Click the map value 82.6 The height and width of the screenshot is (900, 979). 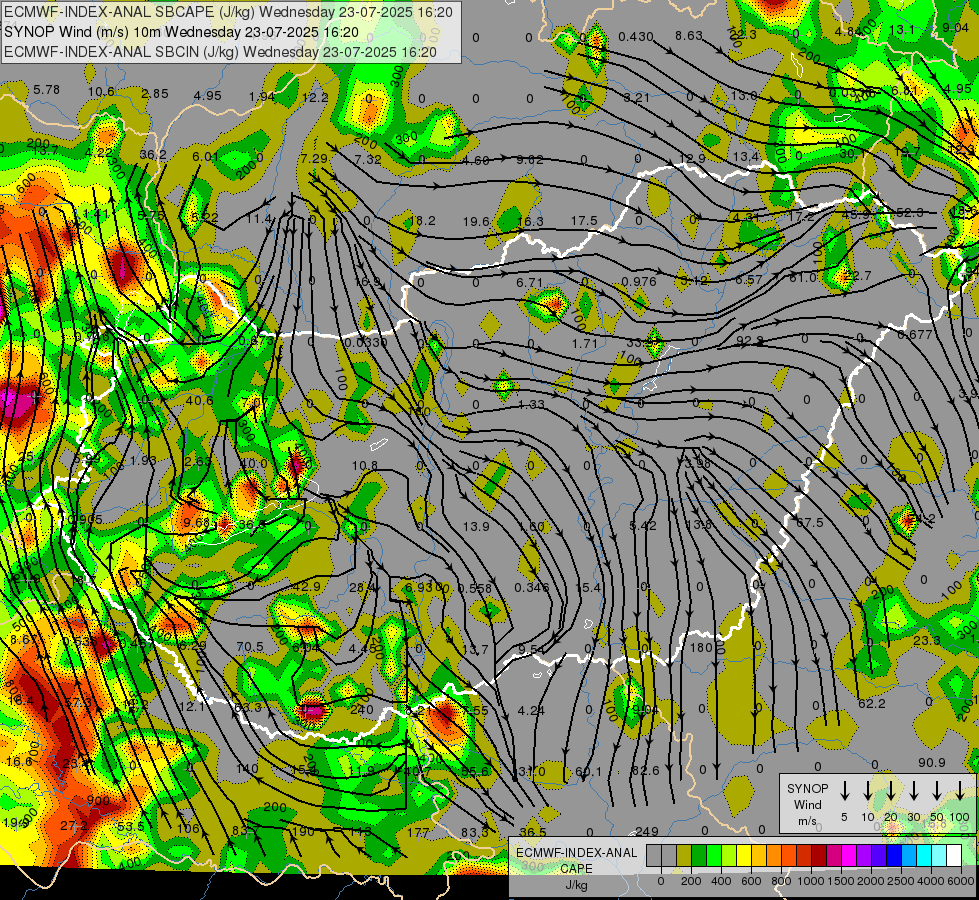[645, 771]
